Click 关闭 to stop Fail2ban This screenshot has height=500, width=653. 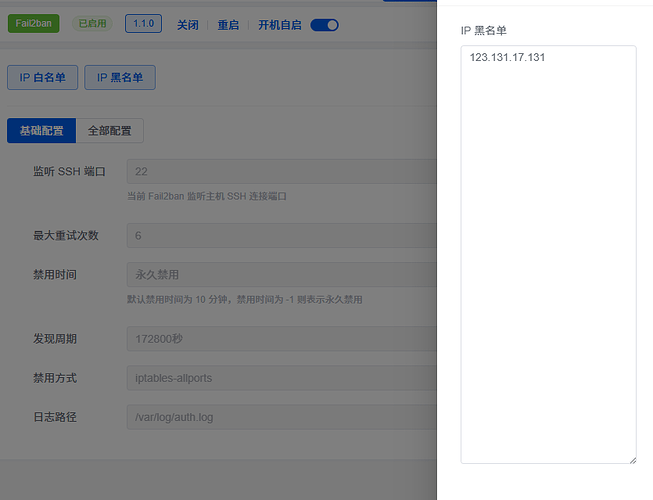point(187,25)
